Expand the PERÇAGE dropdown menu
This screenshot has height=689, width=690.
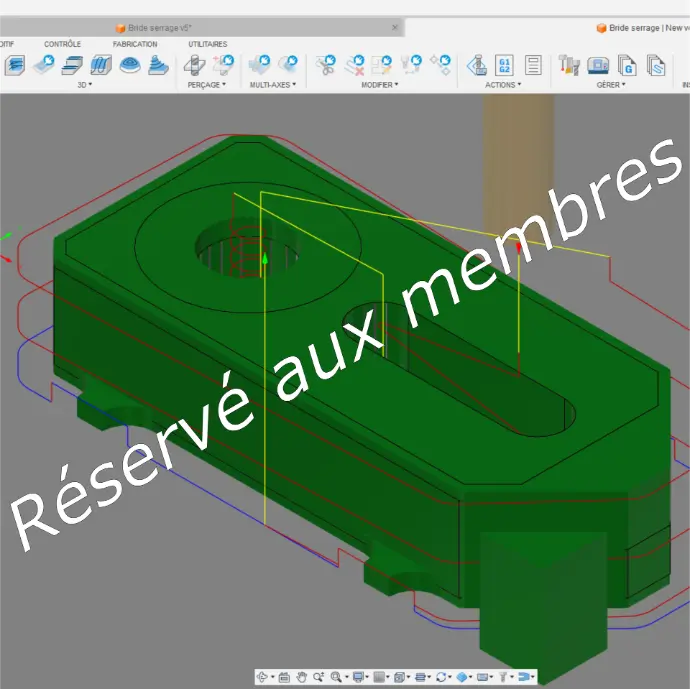206,85
